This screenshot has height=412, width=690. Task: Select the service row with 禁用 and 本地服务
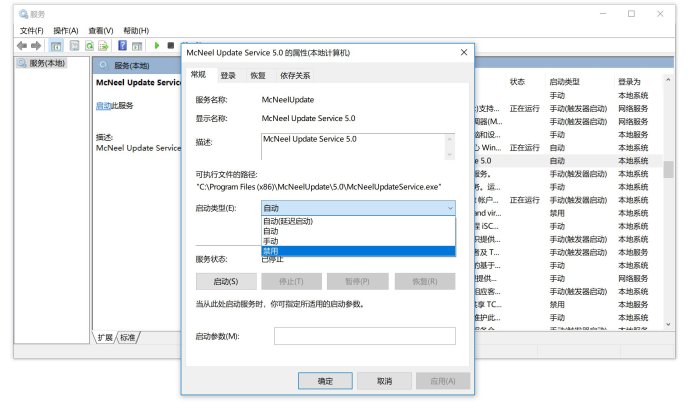coord(569,305)
